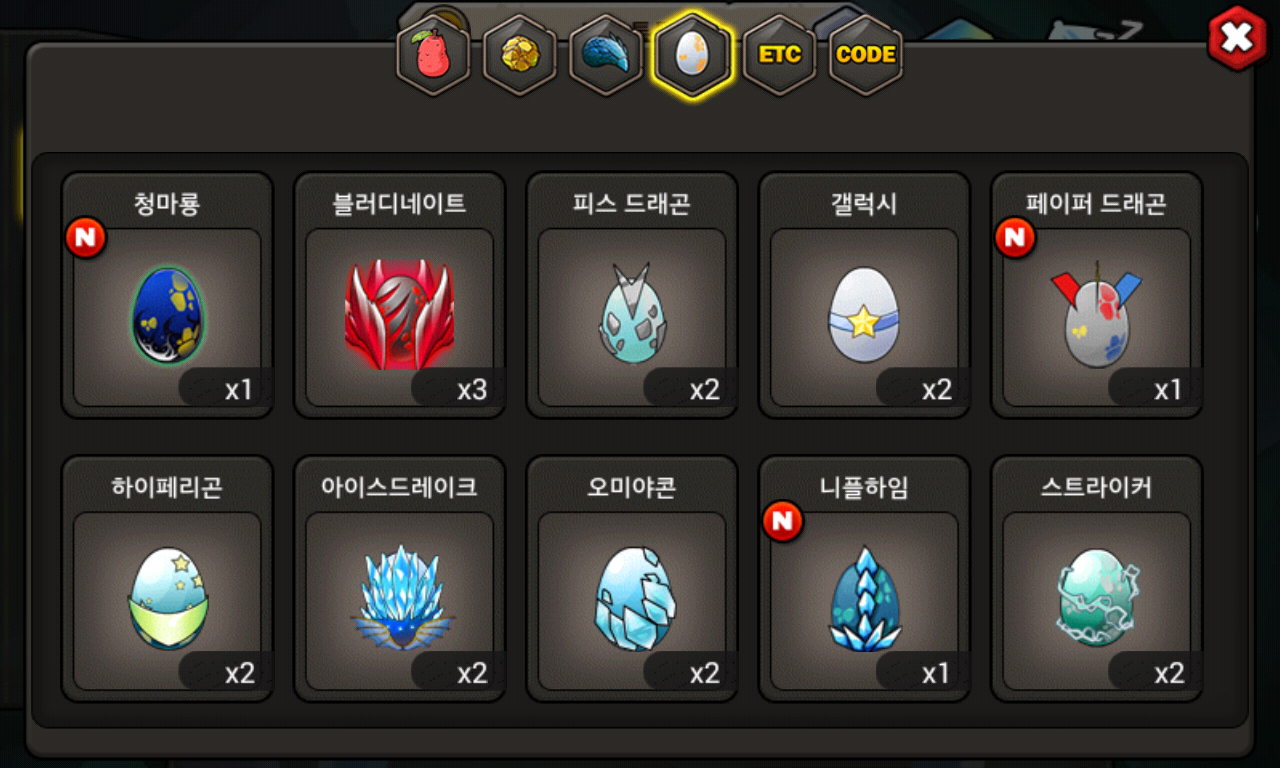Close the inventory with red X
Screen dimensions: 1280x768
coord(1237,39)
